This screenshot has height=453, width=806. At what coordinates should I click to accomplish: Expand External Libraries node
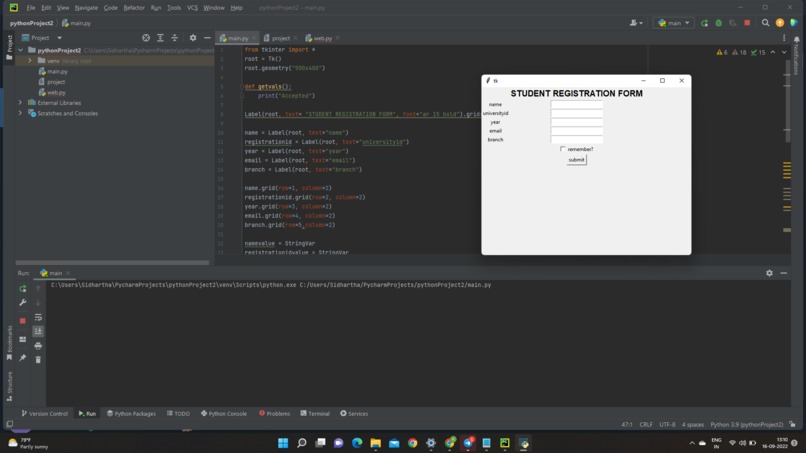[21, 103]
